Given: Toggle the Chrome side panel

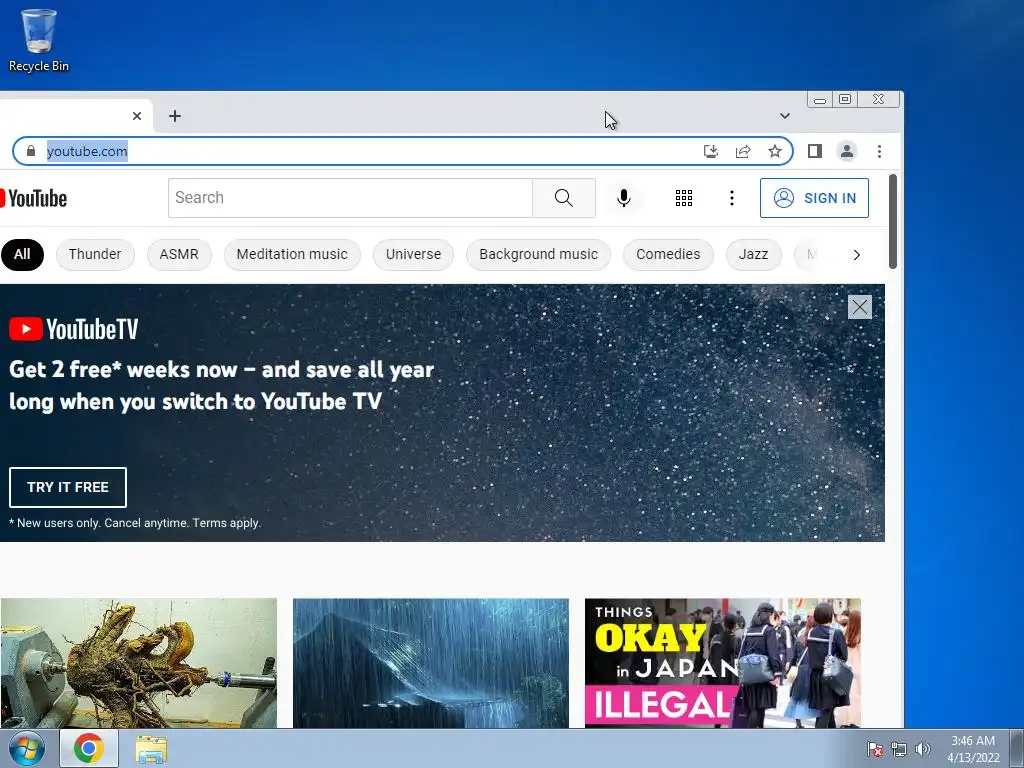Looking at the screenshot, I should coord(814,152).
